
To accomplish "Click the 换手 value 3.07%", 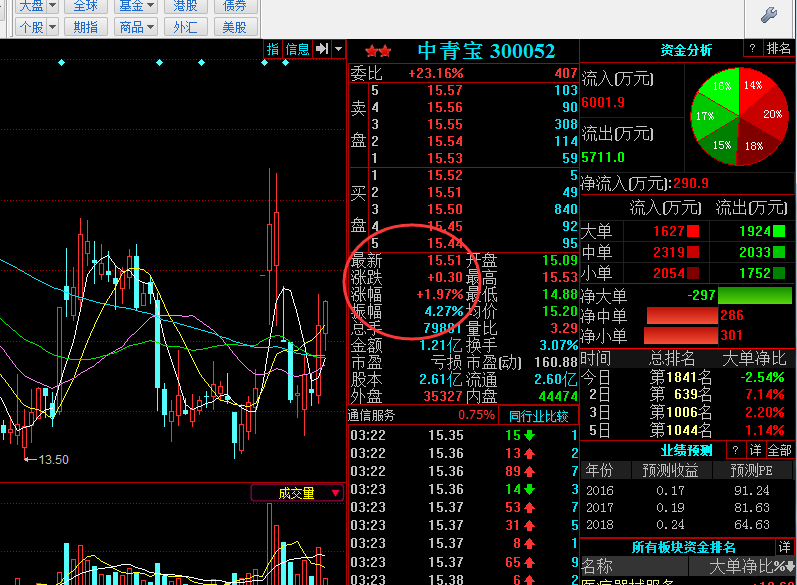I will [559, 345].
